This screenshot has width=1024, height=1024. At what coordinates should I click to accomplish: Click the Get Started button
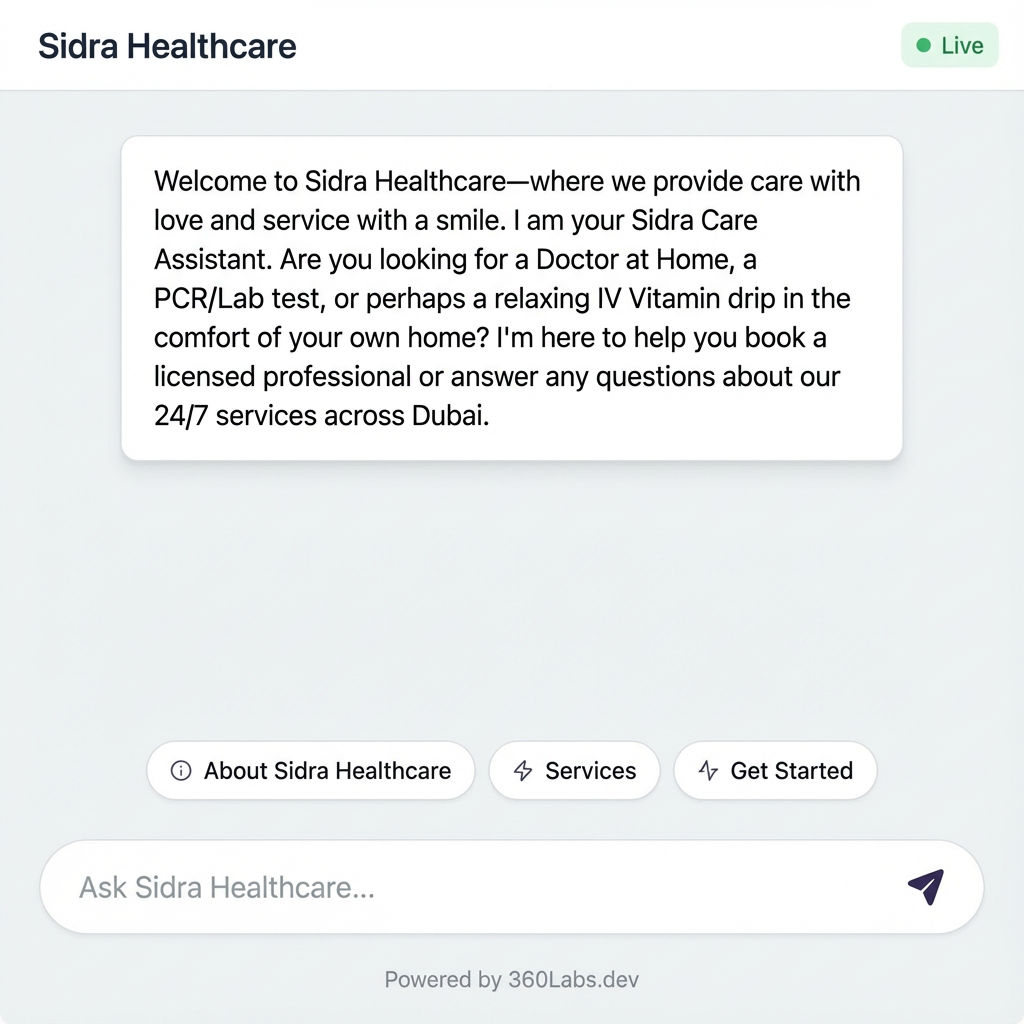pos(775,770)
